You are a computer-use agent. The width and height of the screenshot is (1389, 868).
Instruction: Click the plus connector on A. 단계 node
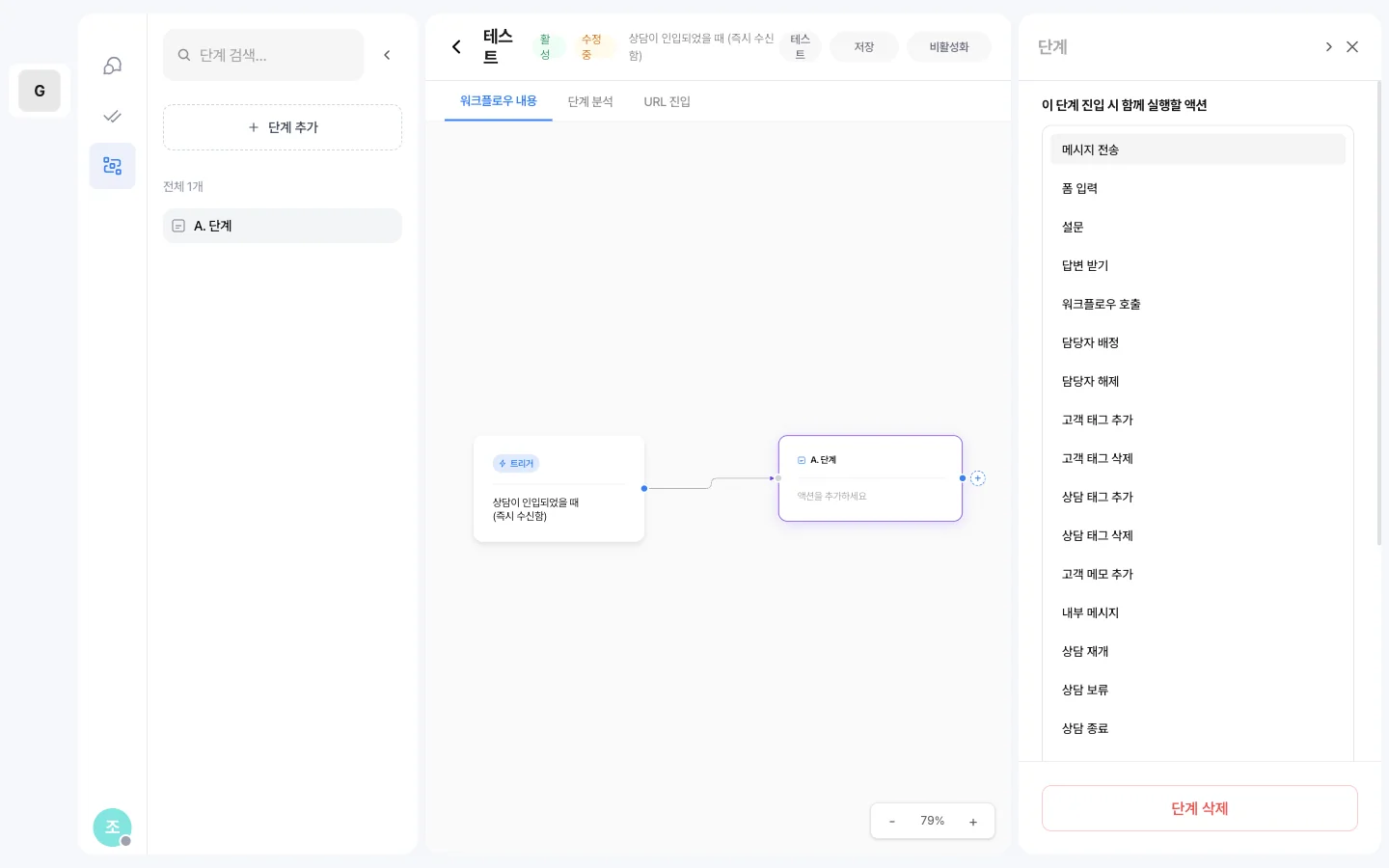(977, 478)
